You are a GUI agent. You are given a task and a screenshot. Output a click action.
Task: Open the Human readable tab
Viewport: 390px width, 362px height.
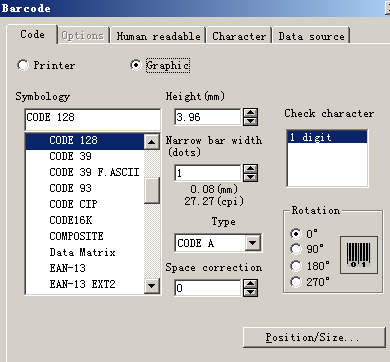click(159, 36)
